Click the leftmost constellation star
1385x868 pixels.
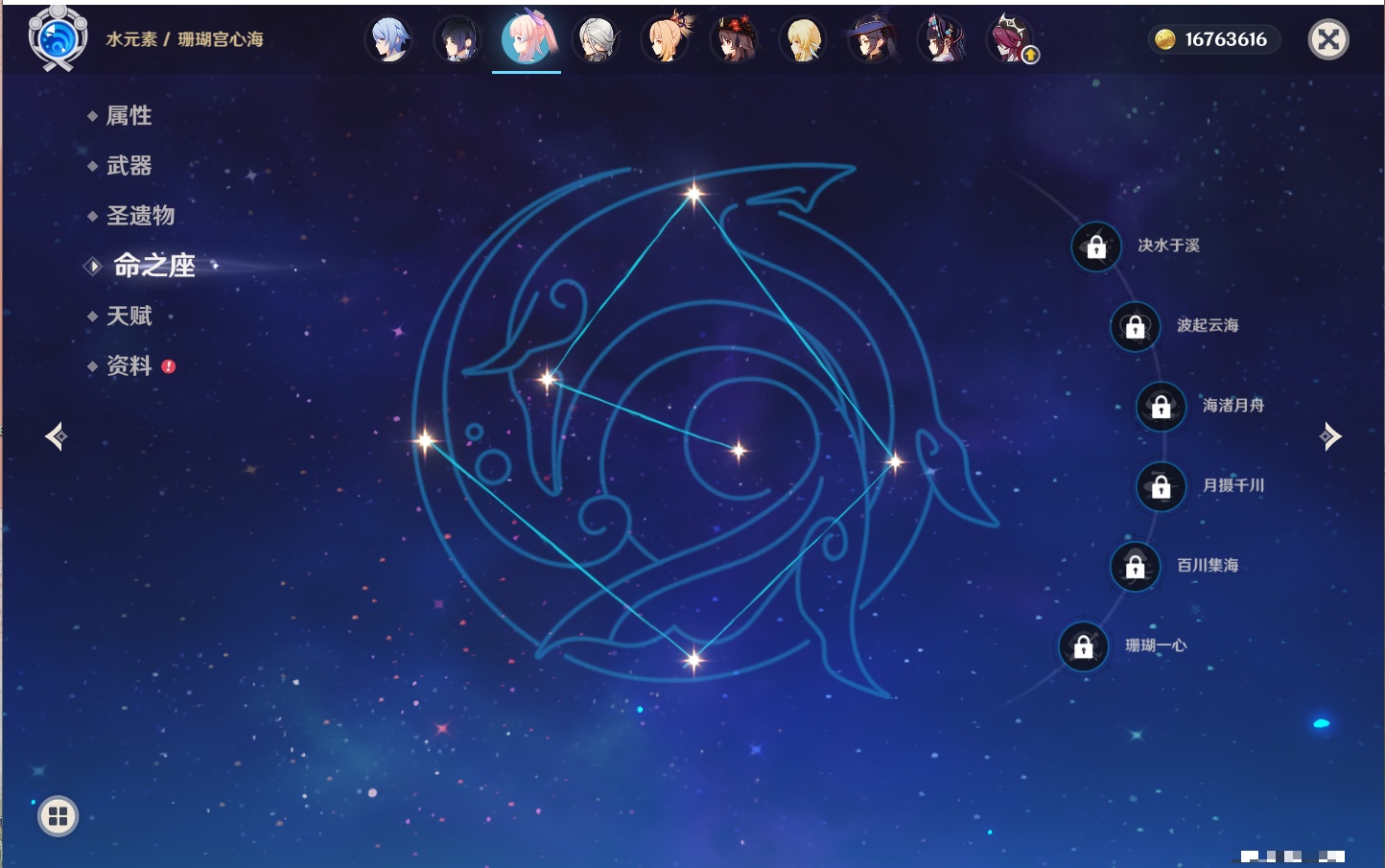425,441
